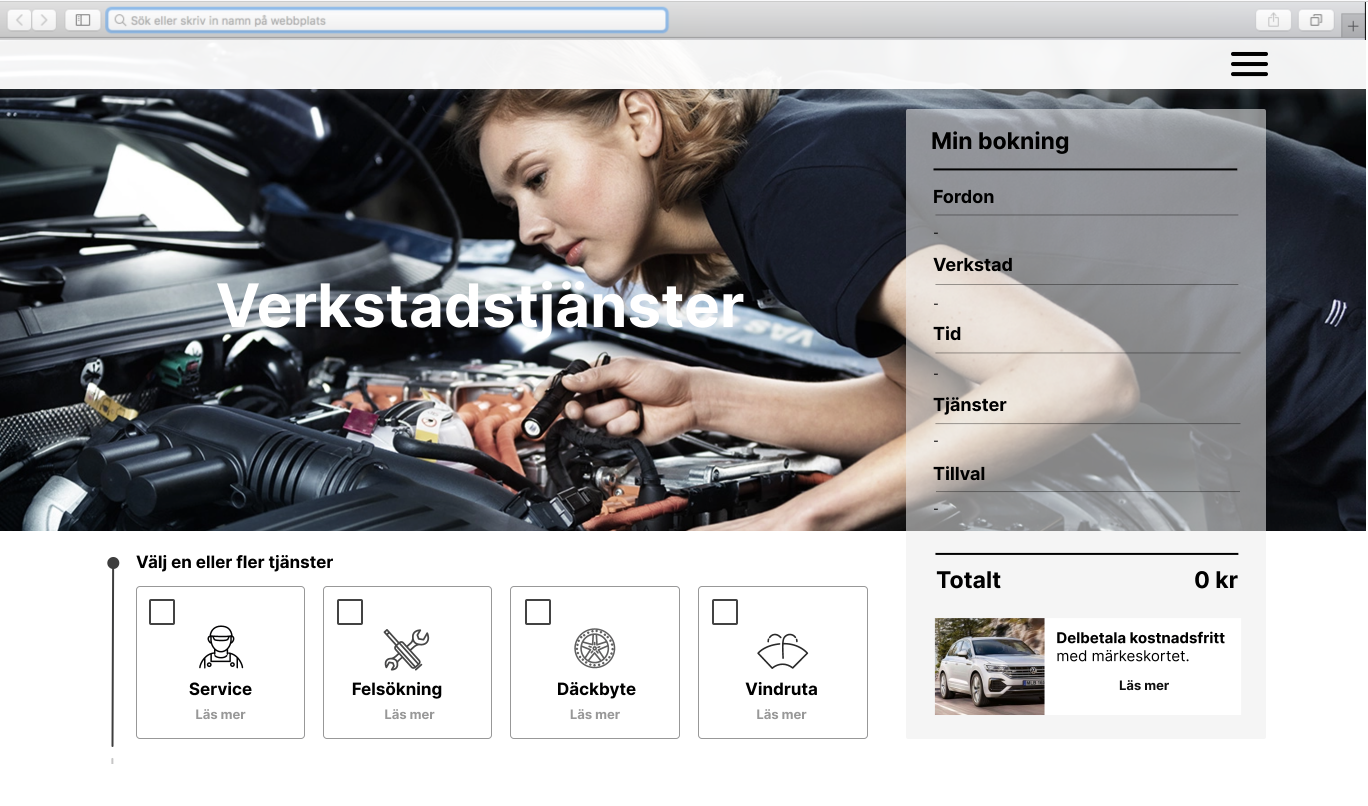Screen dimensions: 1368x806
Task: Go back with browser back arrow
Action: pyautogui.click(x=19, y=20)
